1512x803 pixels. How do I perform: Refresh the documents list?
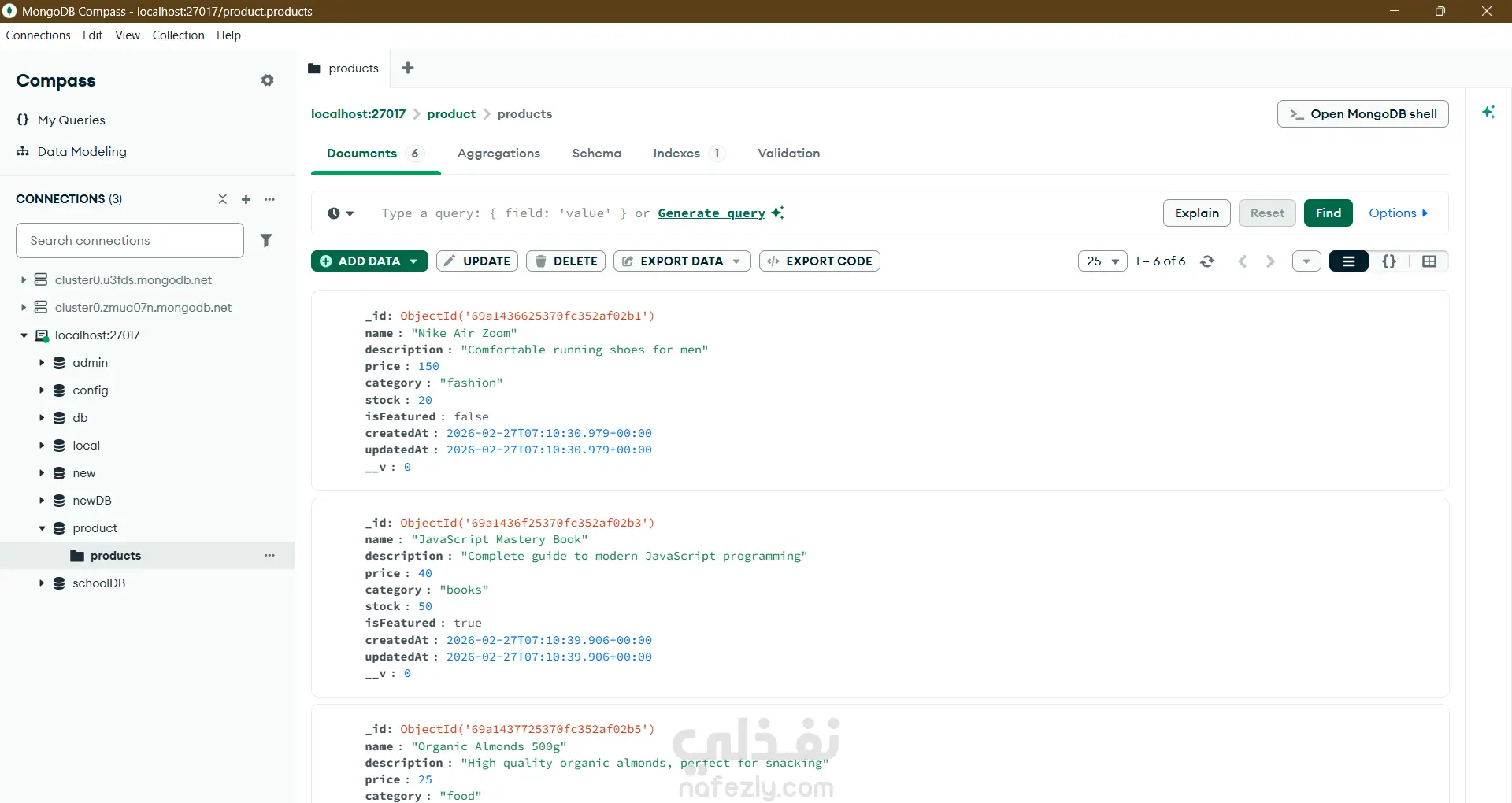click(x=1207, y=261)
